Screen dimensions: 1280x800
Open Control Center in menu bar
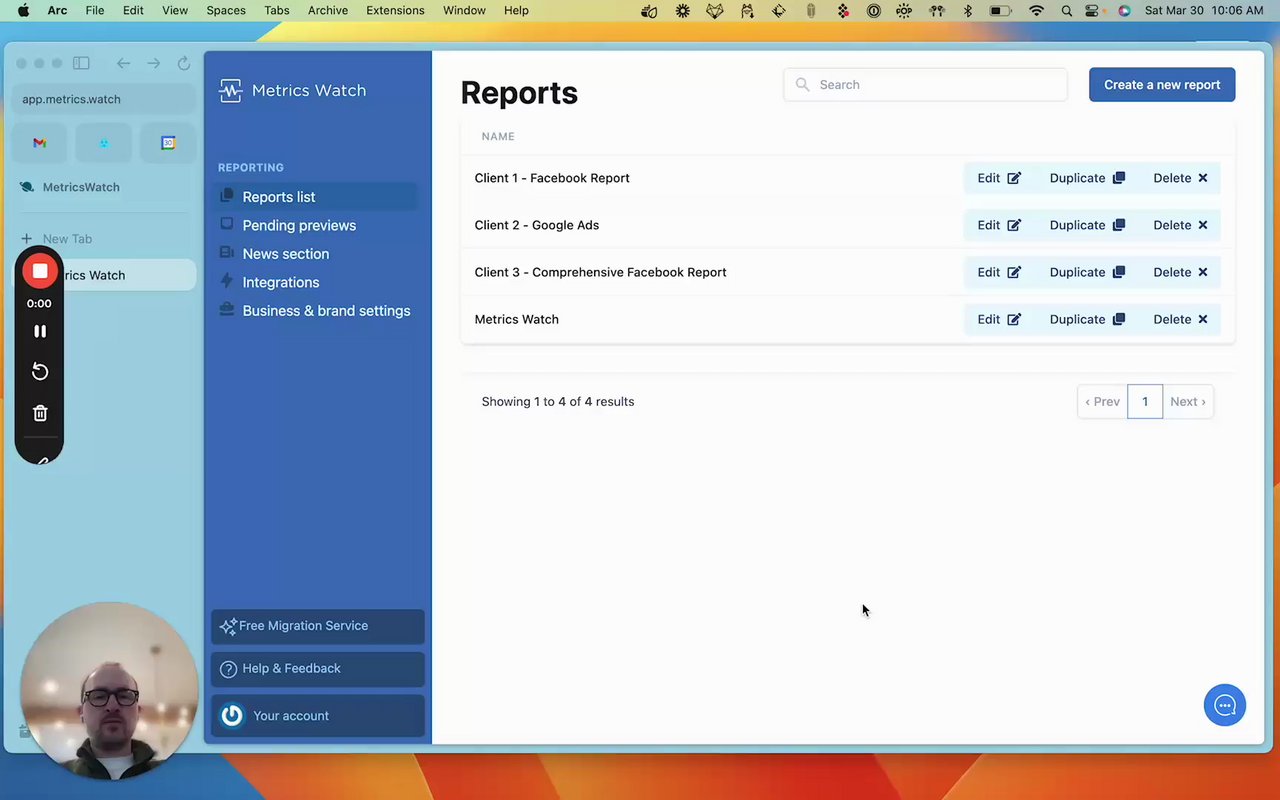(1092, 11)
